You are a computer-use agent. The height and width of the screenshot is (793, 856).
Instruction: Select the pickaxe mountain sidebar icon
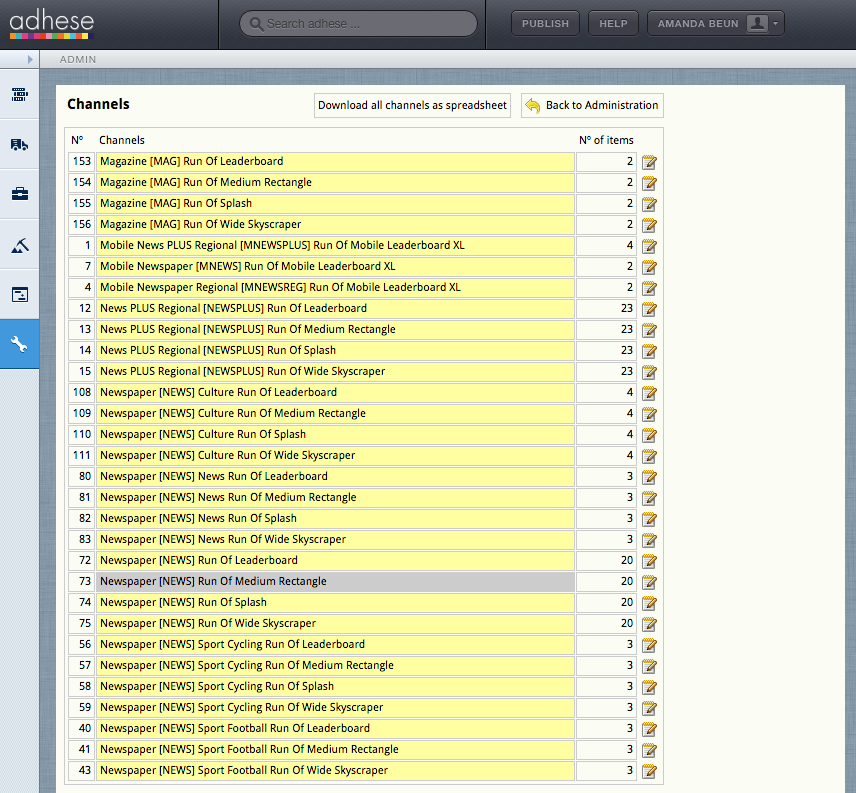tap(19, 244)
